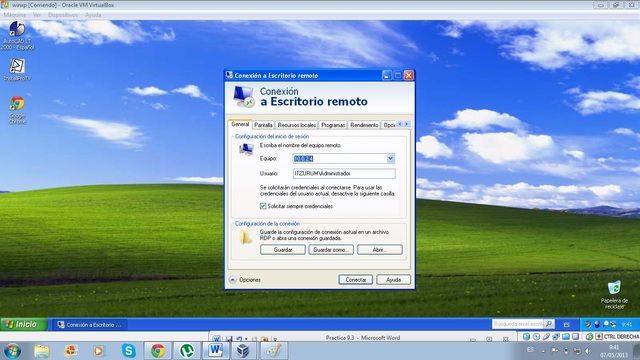The width and height of the screenshot is (640, 360).
Task: Click the XP language indicator ES
Action: click(x=567, y=324)
